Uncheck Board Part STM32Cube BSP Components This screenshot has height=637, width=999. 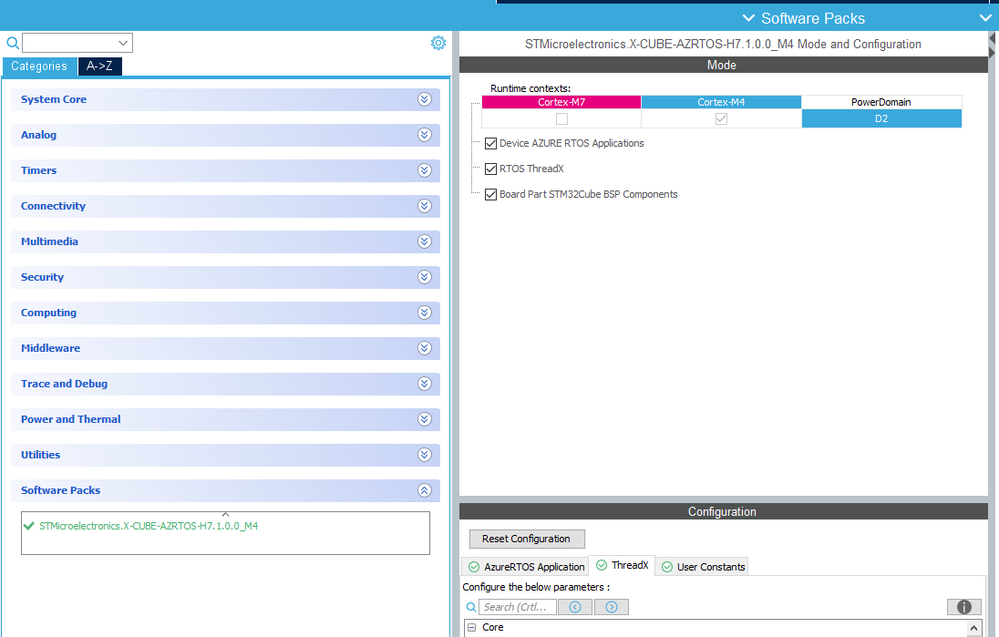click(x=491, y=194)
